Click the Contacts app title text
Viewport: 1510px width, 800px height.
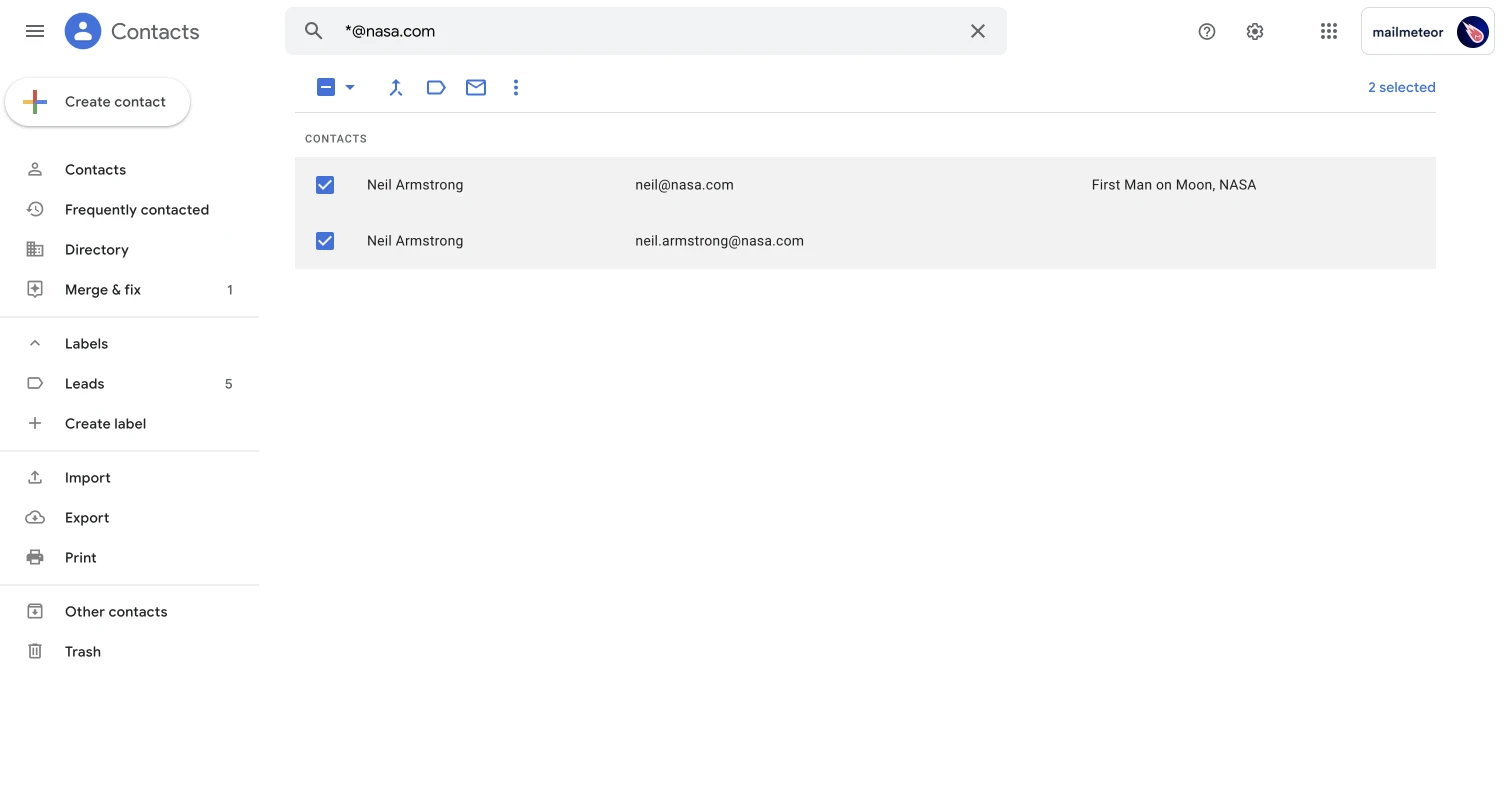point(155,31)
